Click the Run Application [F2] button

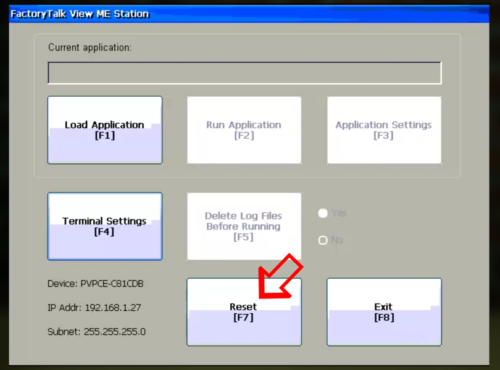[244, 130]
